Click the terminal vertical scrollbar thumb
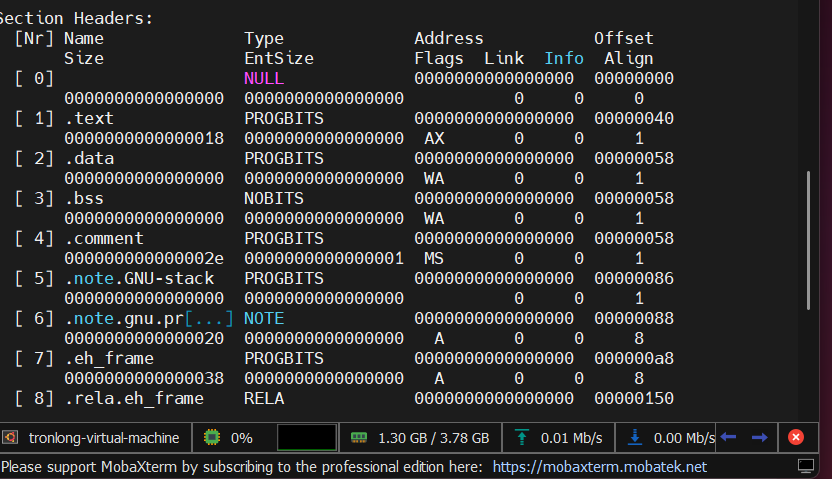The height and width of the screenshot is (479, 832). click(x=808, y=240)
